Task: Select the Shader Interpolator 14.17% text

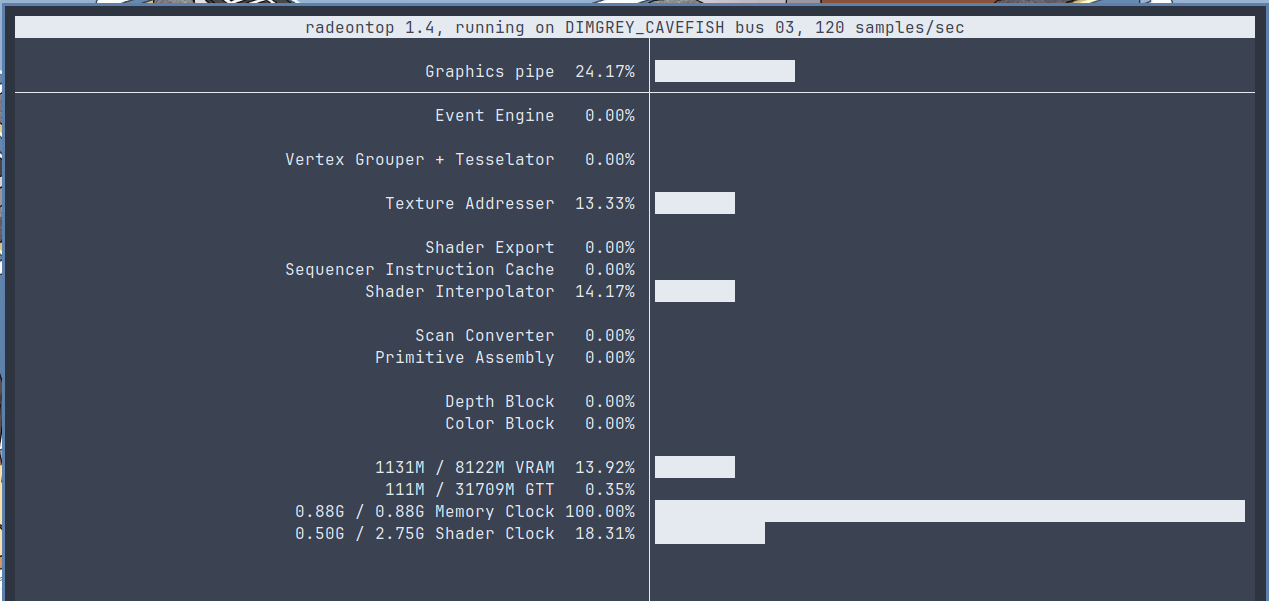Action: (x=499, y=292)
